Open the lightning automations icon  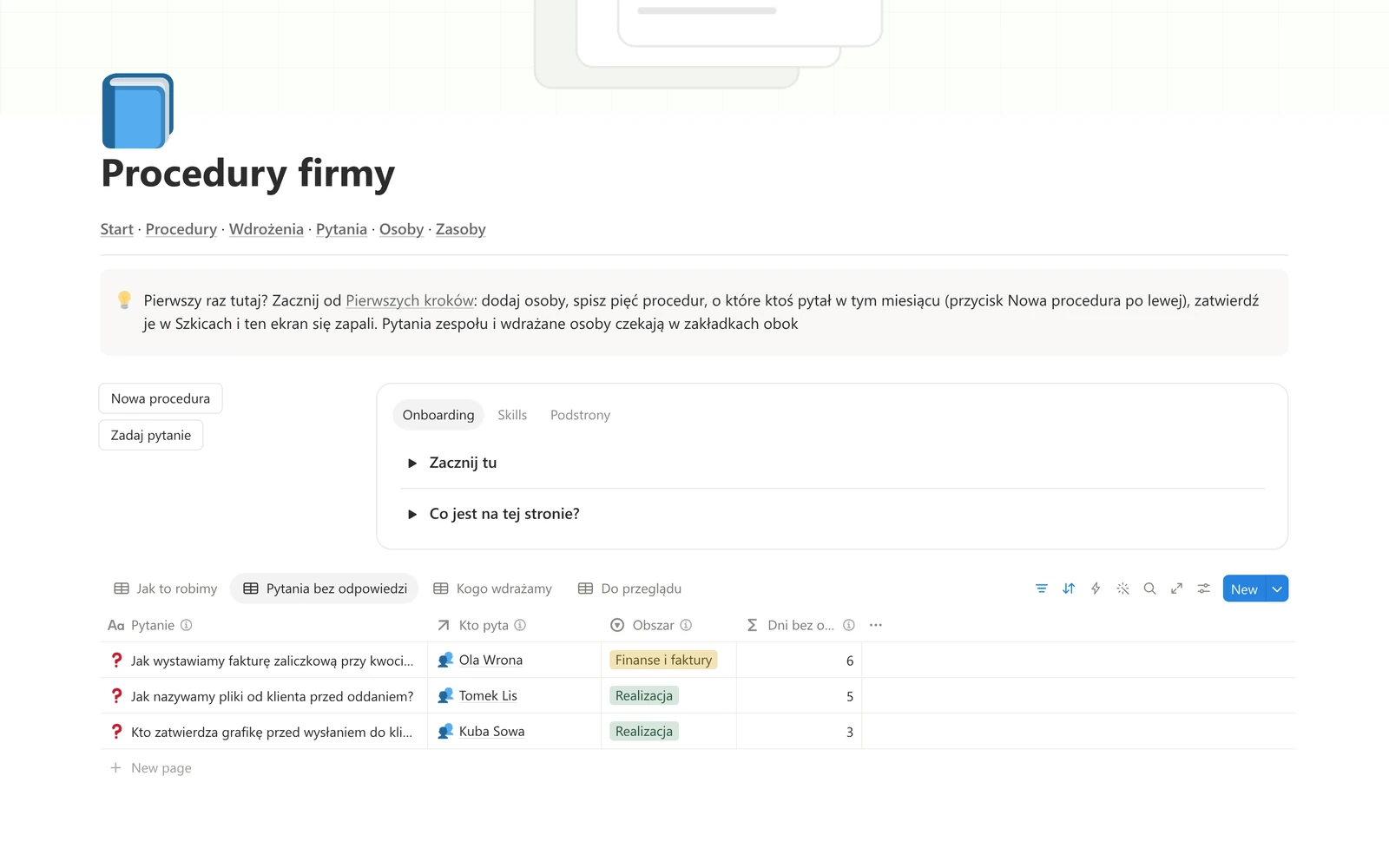click(1096, 589)
